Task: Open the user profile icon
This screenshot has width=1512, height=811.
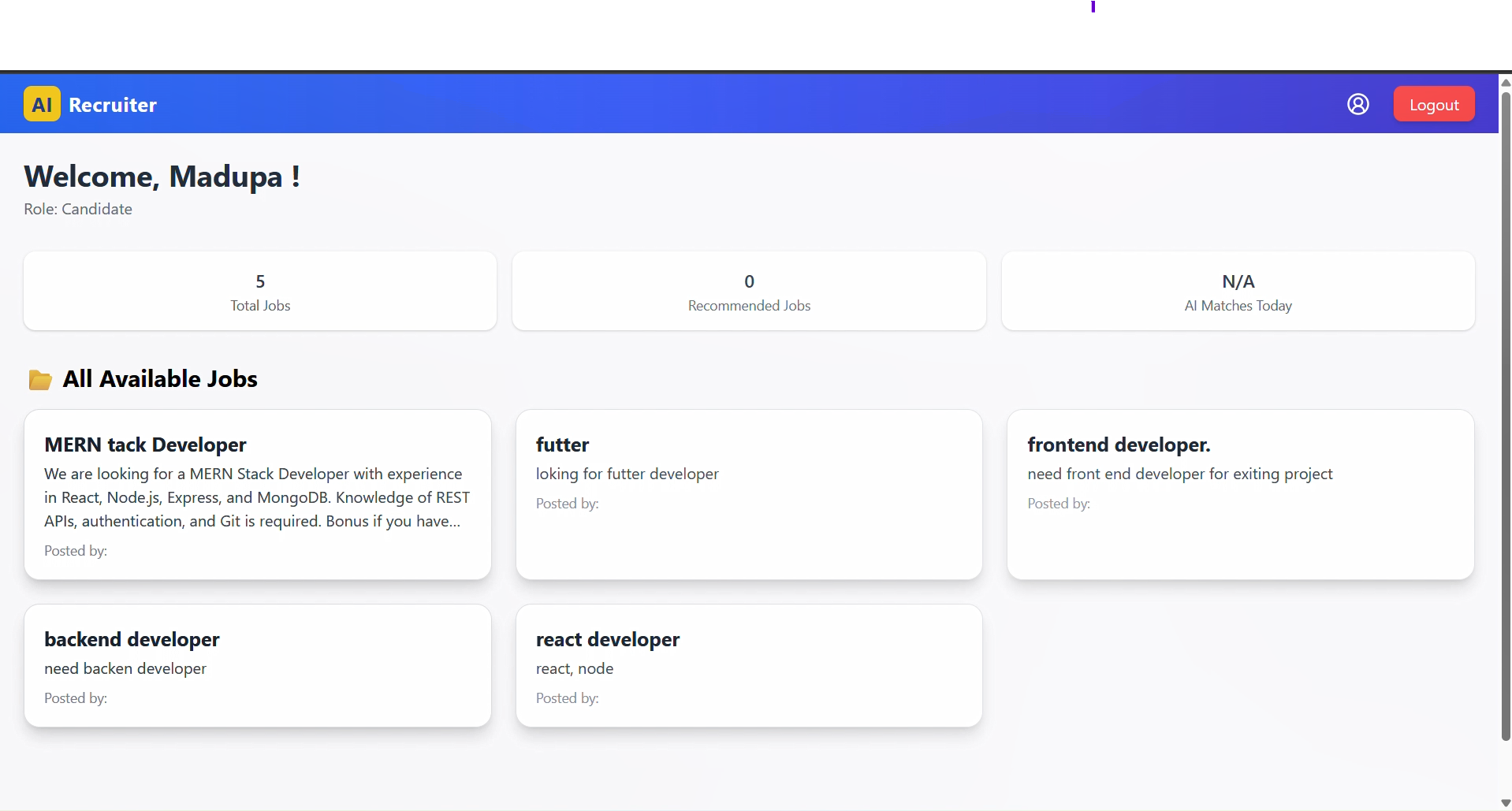Action: 1357,104
